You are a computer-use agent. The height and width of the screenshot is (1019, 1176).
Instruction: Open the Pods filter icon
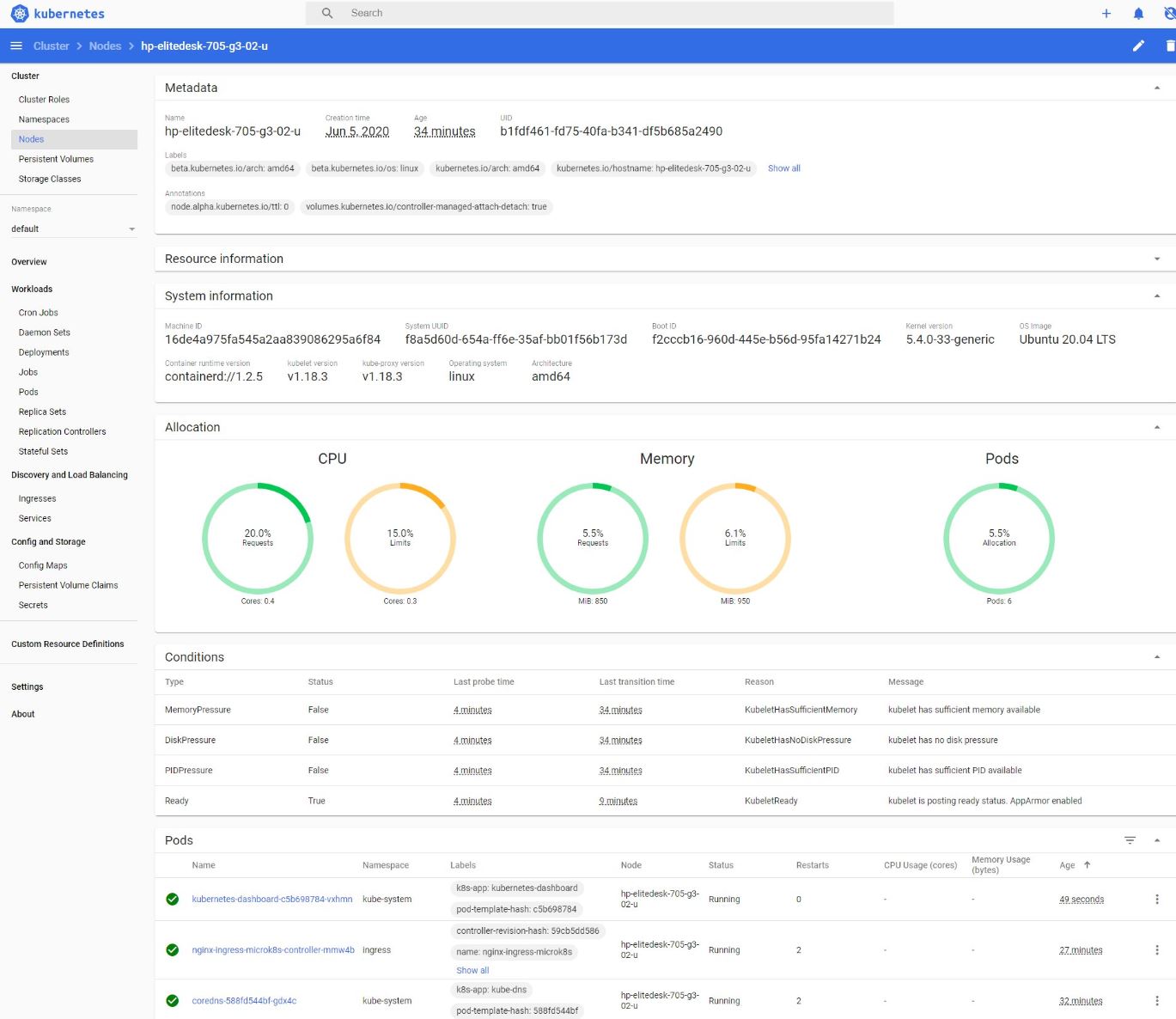pos(1130,840)
